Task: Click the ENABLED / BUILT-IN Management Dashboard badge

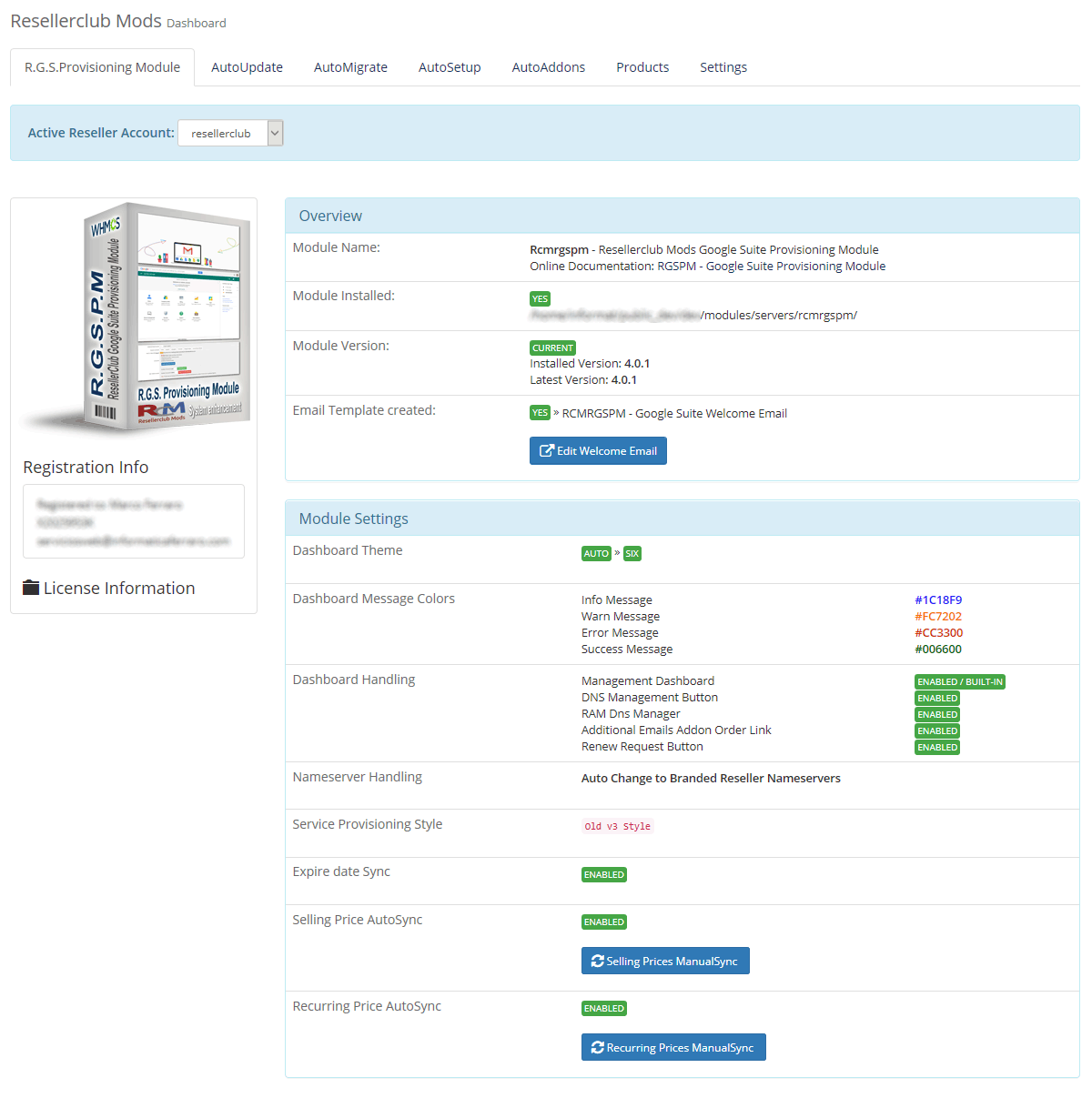Action: click(x=960, y=681)
